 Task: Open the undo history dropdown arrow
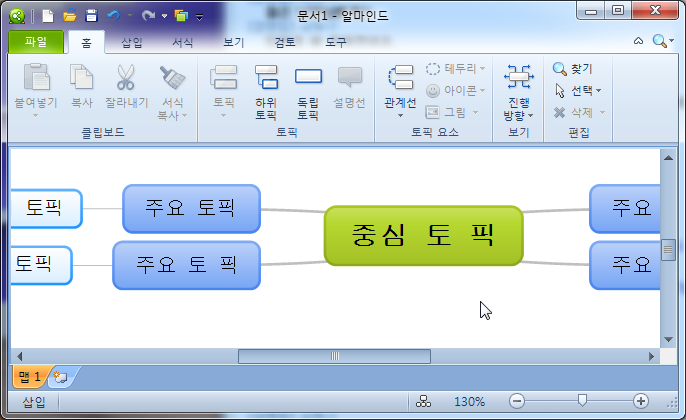pos(130,16)
